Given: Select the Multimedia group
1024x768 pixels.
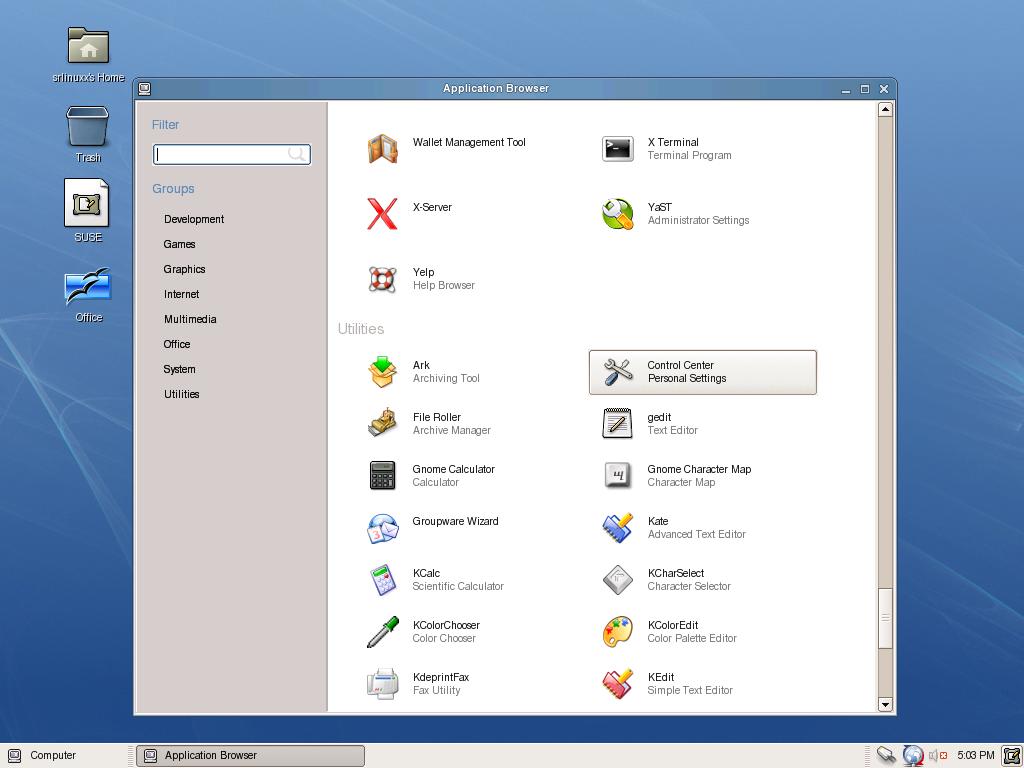Looking at the screenshot, I should [190, 319].
